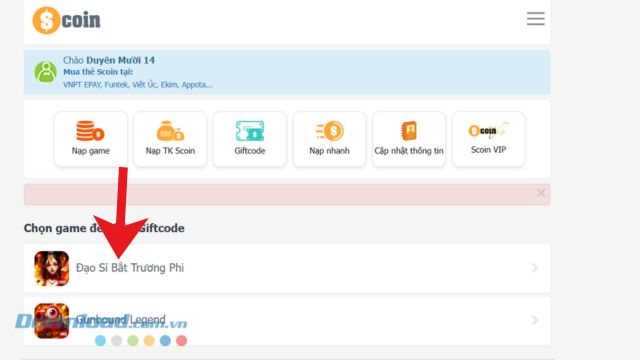
Task: Open the Nạp game card
Action: 91,139
